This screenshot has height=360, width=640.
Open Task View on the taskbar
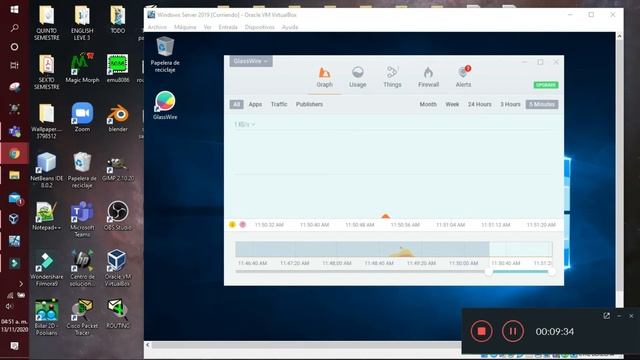click(x=14, y=65)
